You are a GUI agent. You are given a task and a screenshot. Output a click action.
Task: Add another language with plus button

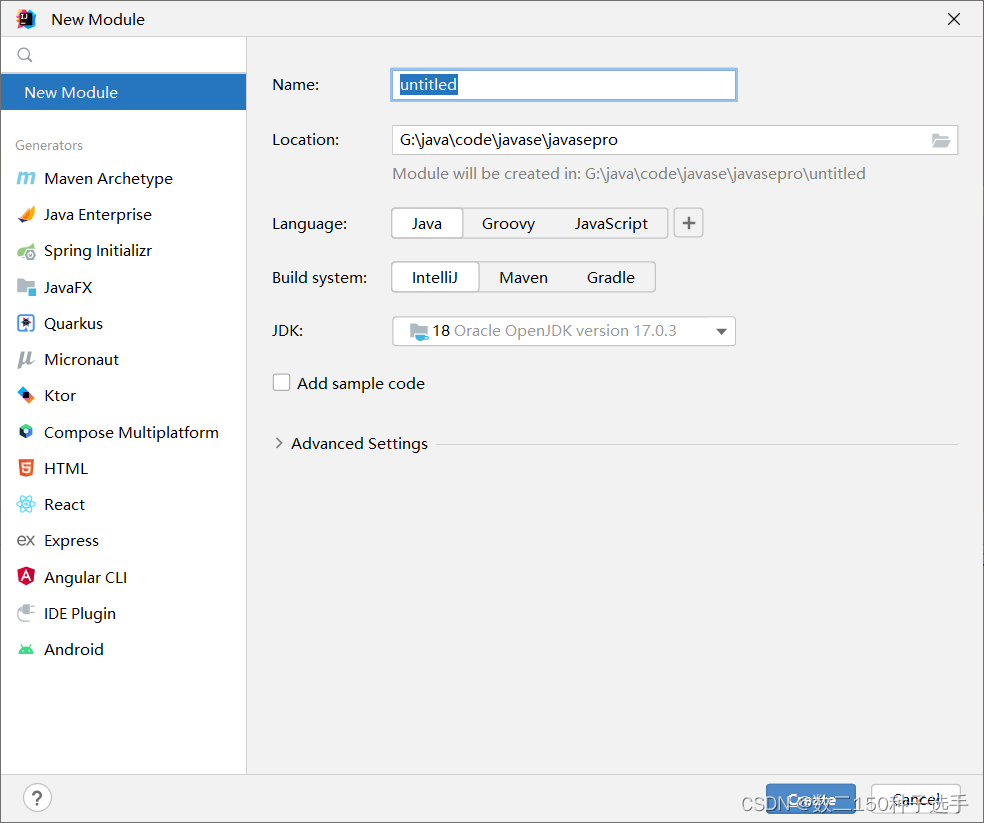688,223
